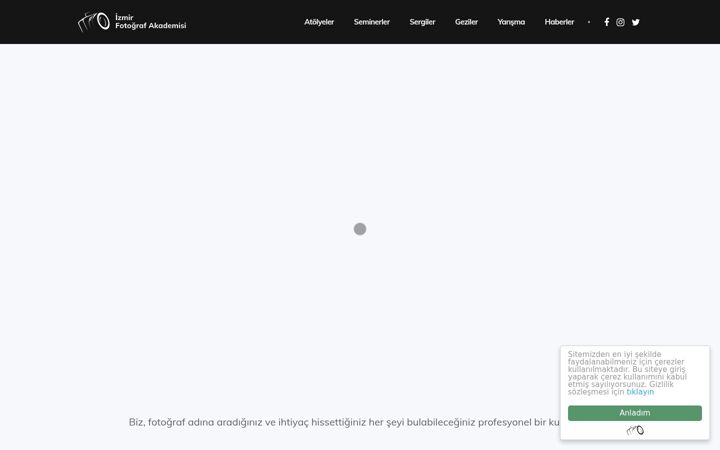Viewport: 720px width, 450px height.
Task: Open the Twitter social icon
Action: 636,22
